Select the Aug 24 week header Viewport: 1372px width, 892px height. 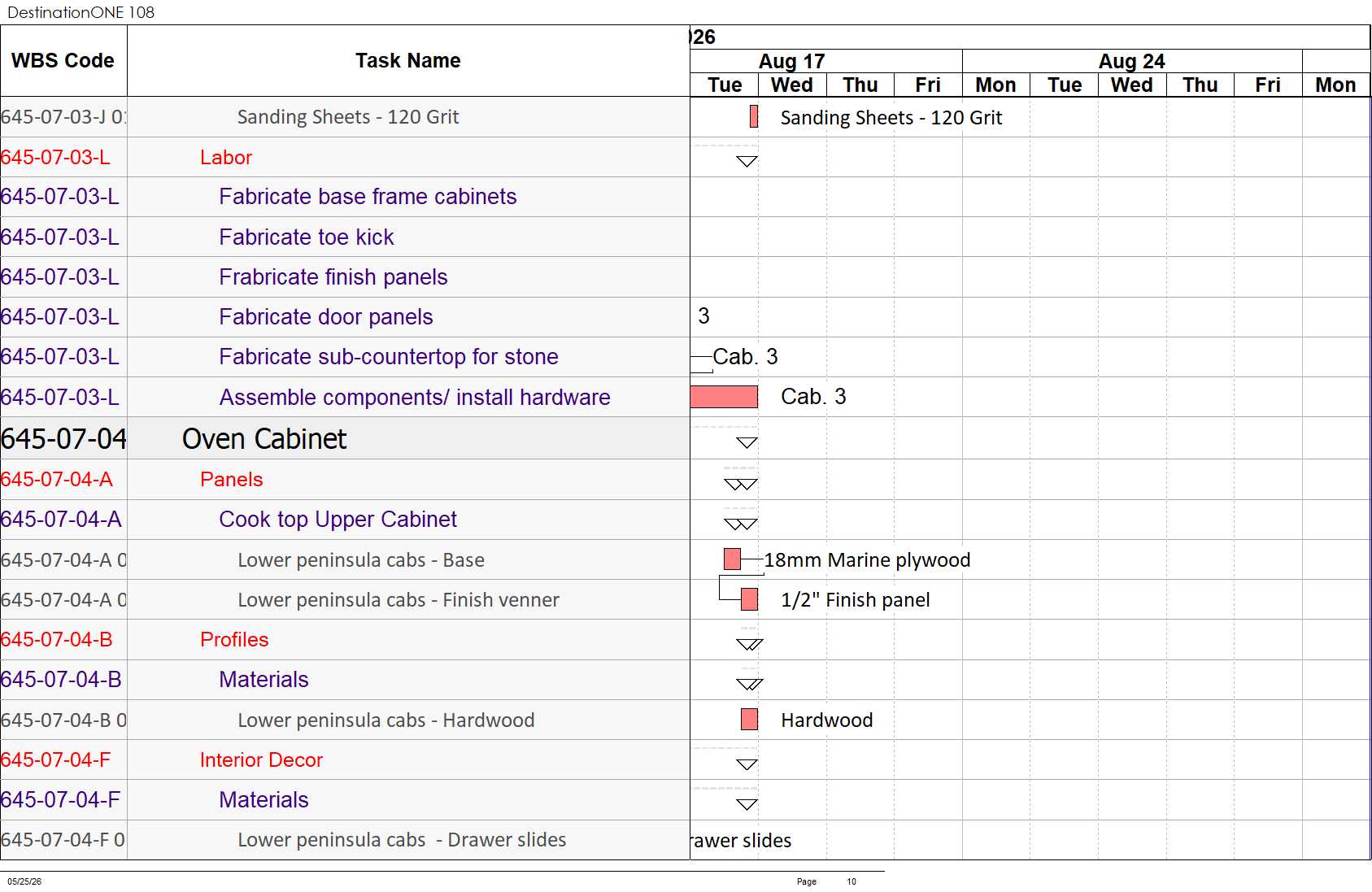[x=1132, y=61]
